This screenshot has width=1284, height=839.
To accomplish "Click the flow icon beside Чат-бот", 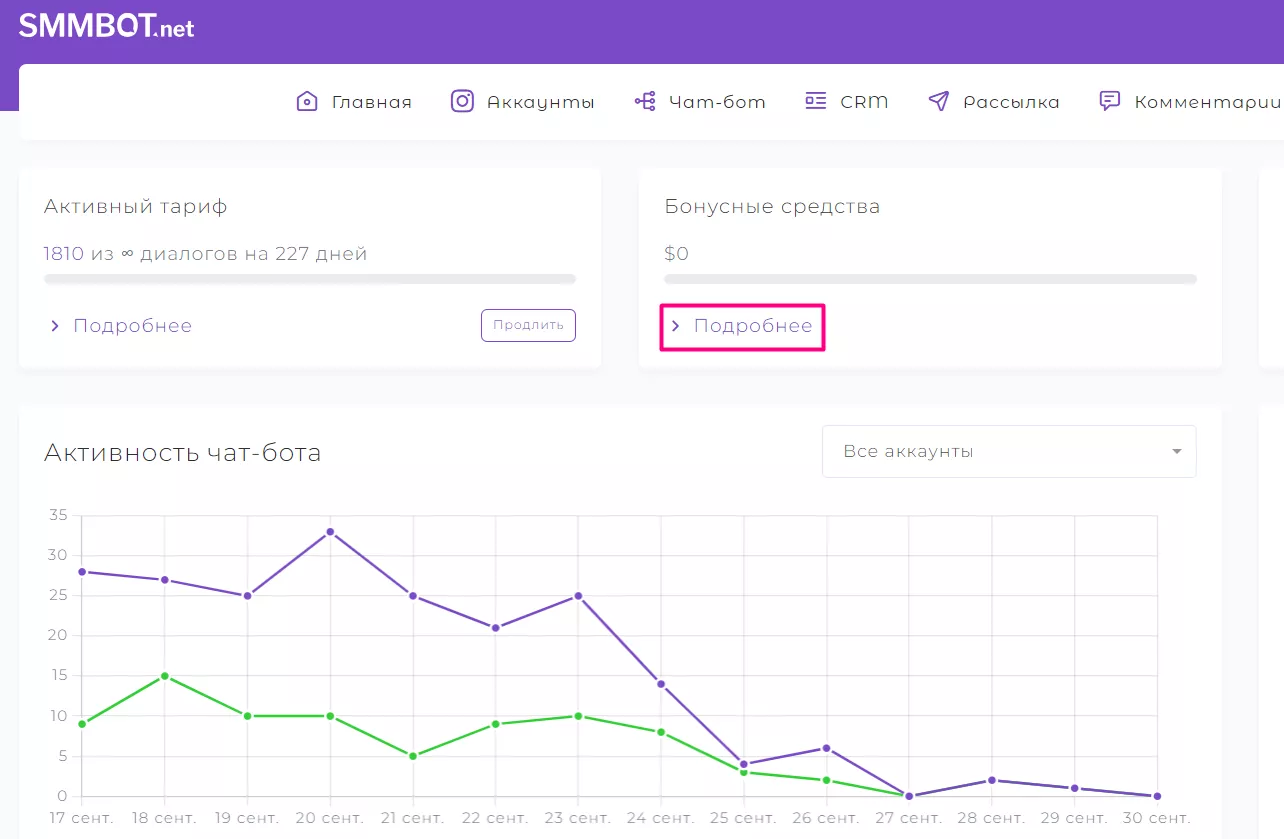I will pos(645,101).
